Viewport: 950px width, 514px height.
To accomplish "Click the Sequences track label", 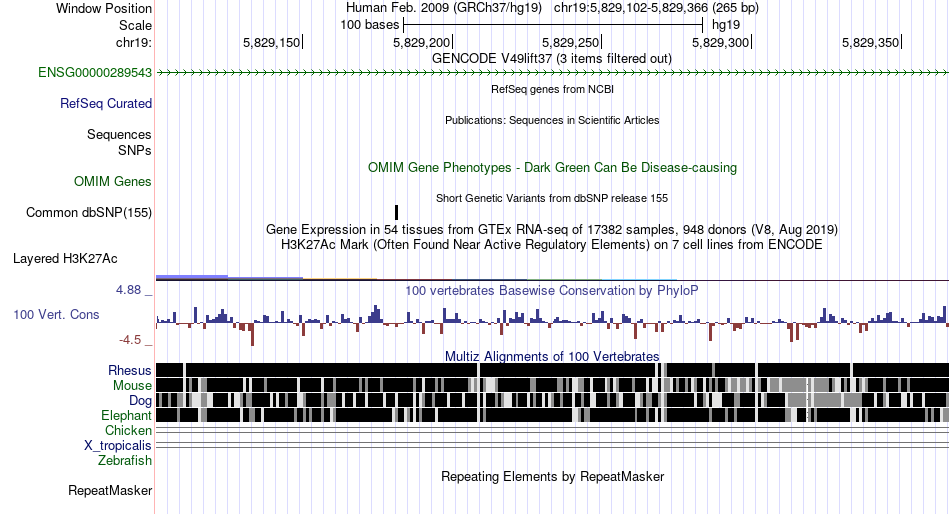I will pos(119,135).
